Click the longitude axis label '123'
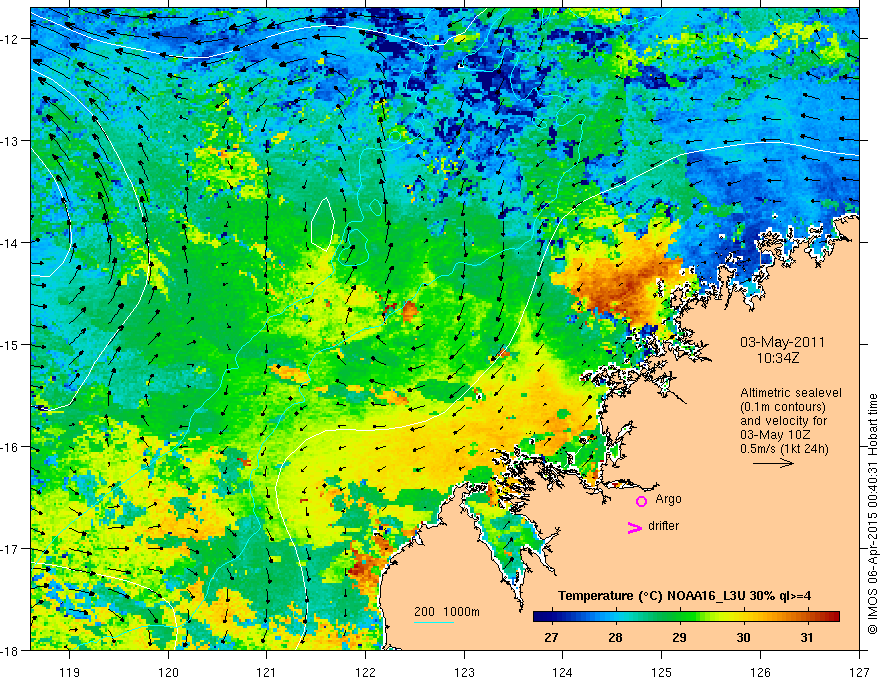This screenshot has height=680, width=880. 464,672
